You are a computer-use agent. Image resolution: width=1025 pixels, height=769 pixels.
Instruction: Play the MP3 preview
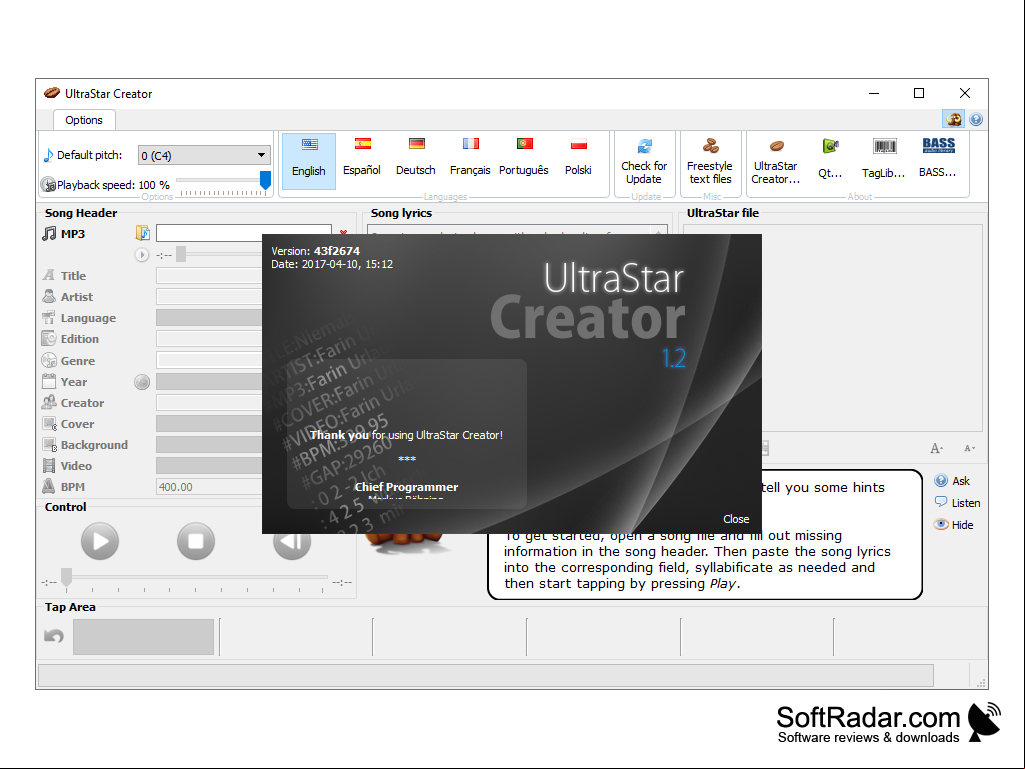point(142,255)
